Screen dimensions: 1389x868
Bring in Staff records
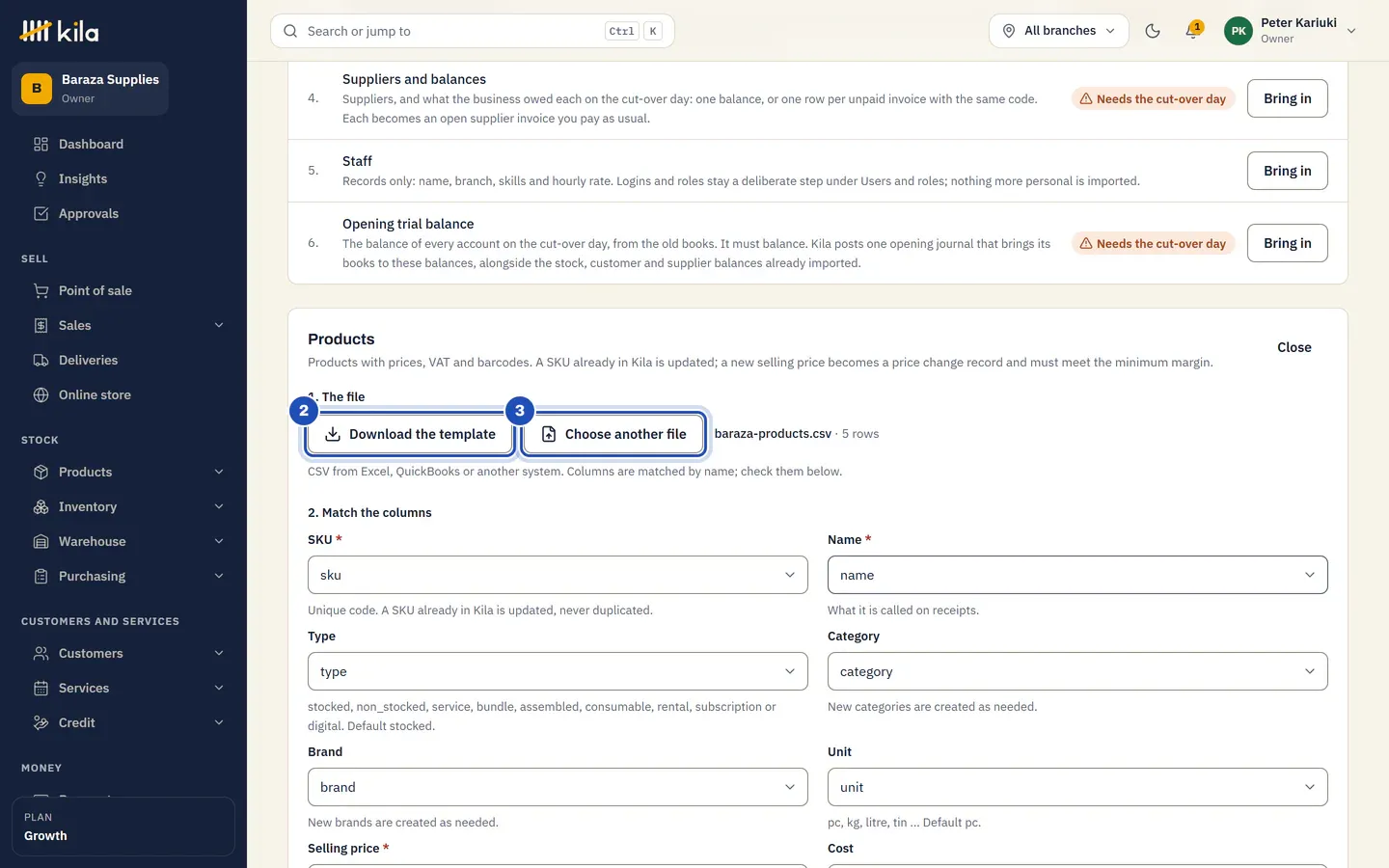(1287, 171)
